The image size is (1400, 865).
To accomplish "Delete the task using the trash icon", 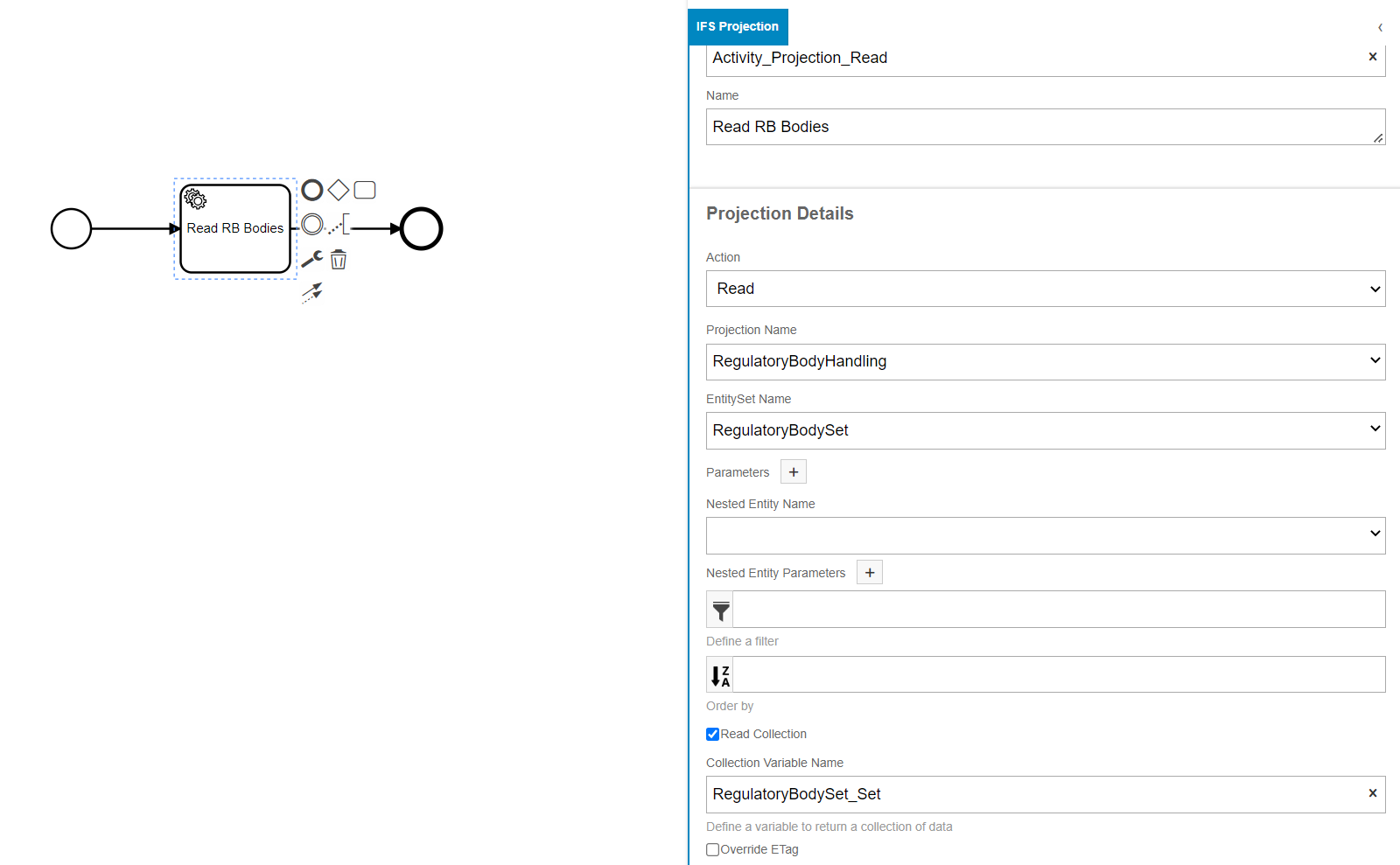I will (x=339, y=260).
